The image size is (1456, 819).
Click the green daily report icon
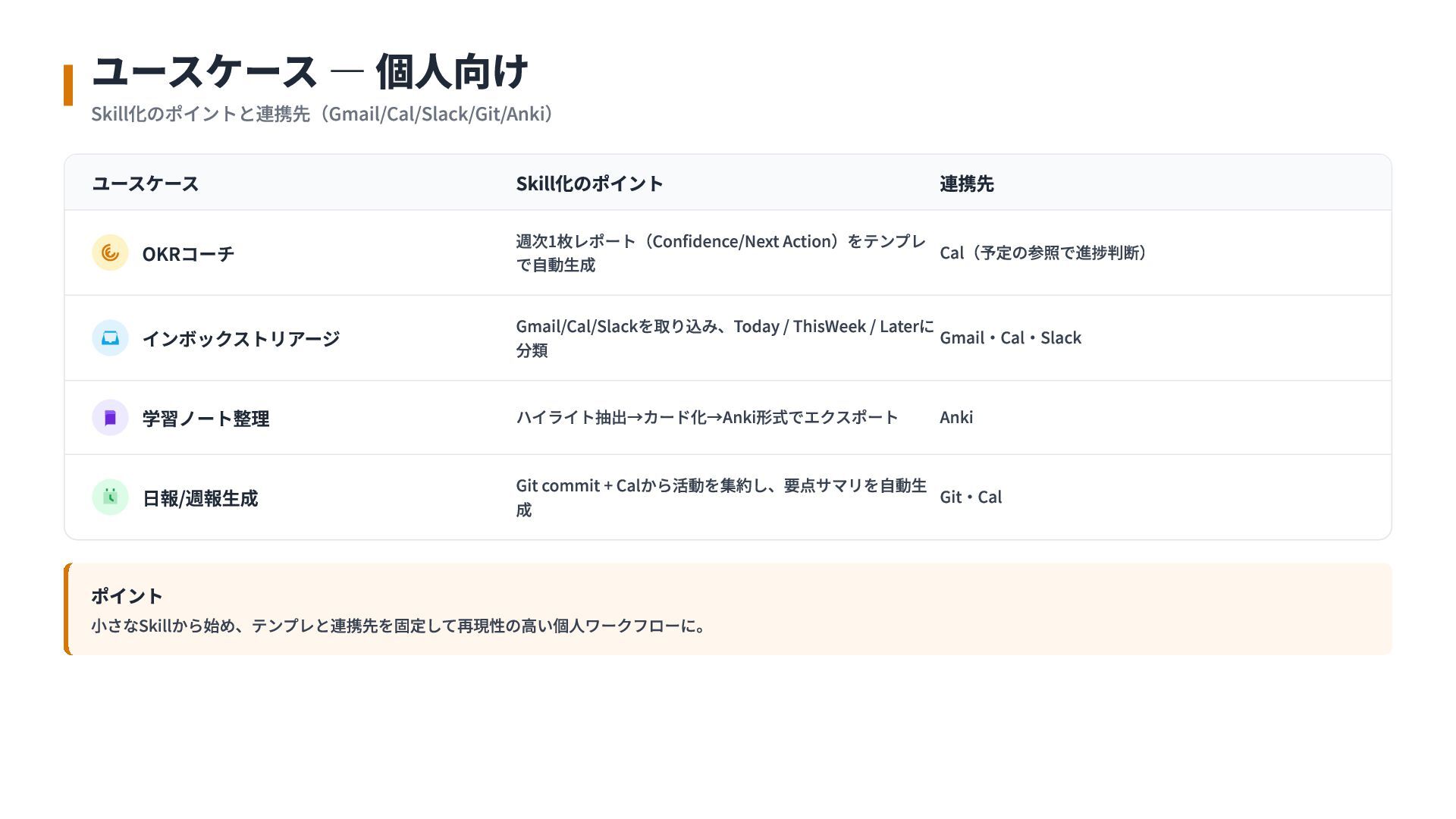(x=110, y=497)
